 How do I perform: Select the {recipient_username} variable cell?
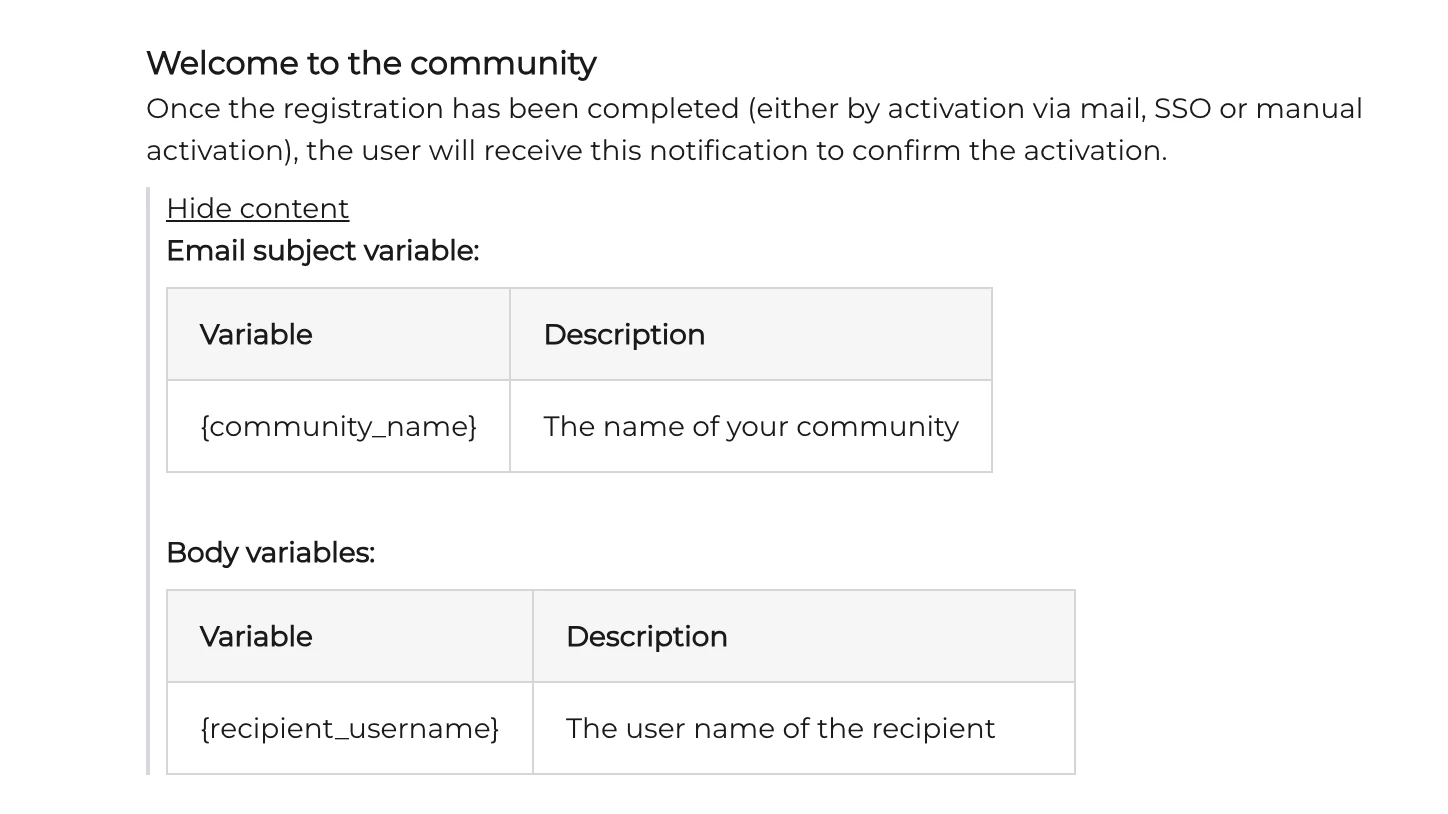coord(350,728)
